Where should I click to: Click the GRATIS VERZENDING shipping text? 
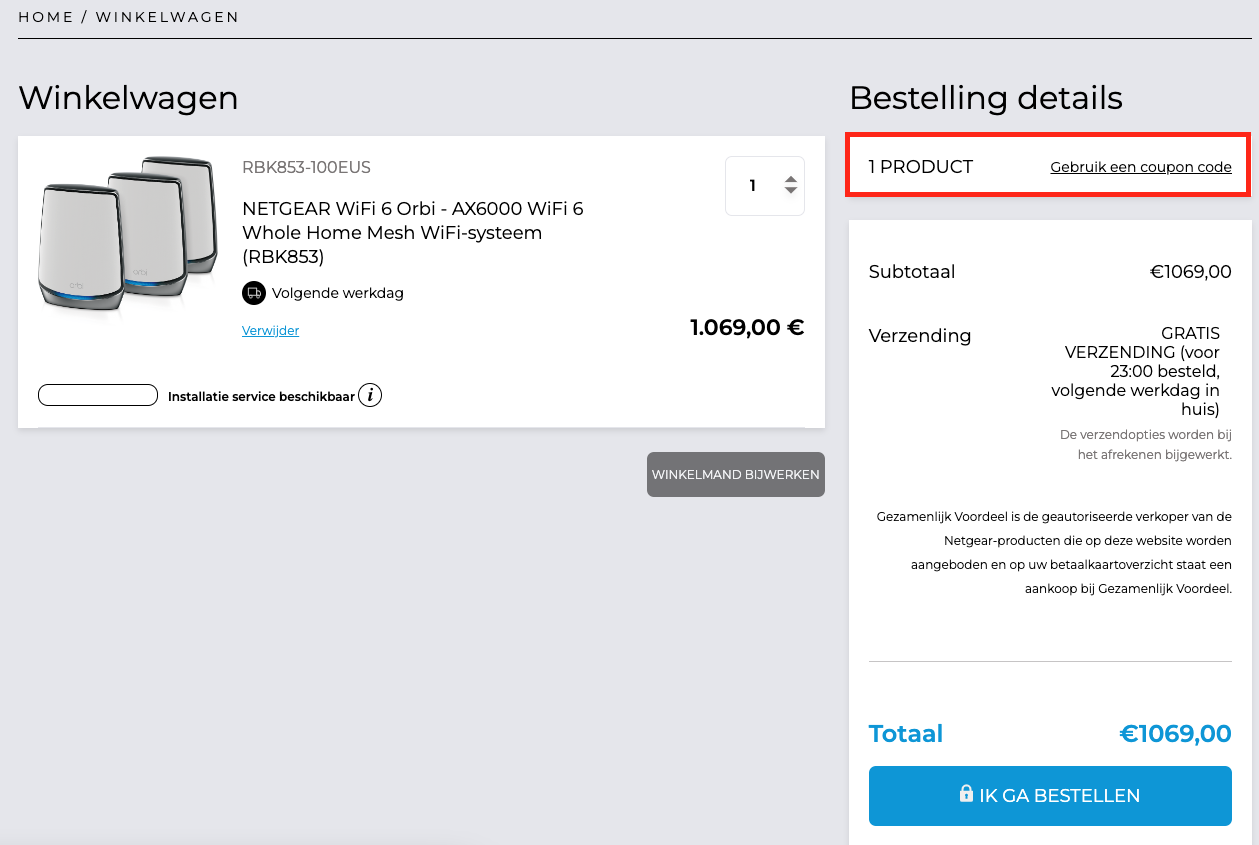click(1136, 371)
